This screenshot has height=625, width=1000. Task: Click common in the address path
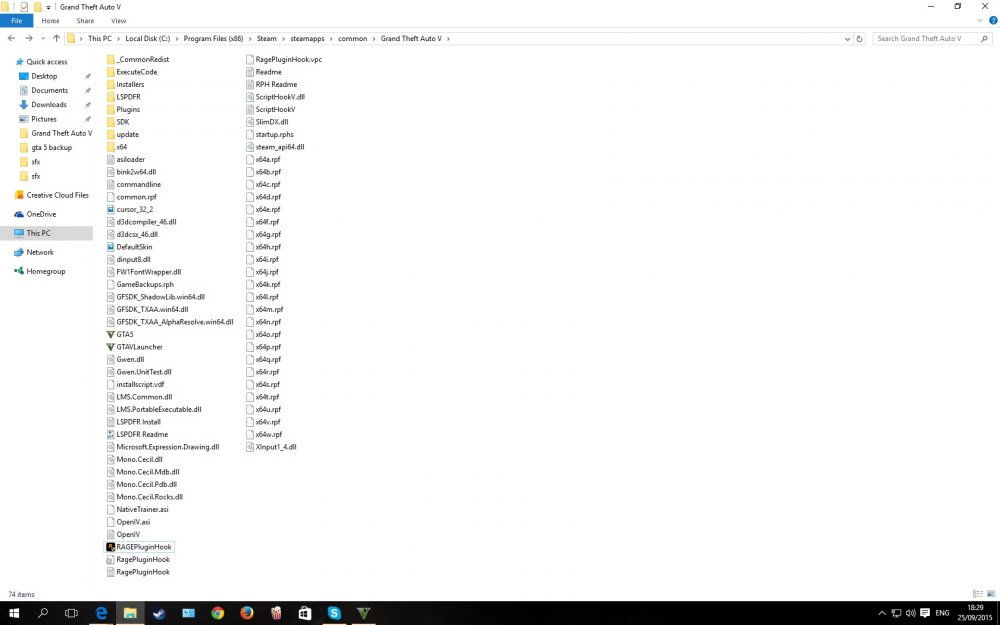coord(353,39)
